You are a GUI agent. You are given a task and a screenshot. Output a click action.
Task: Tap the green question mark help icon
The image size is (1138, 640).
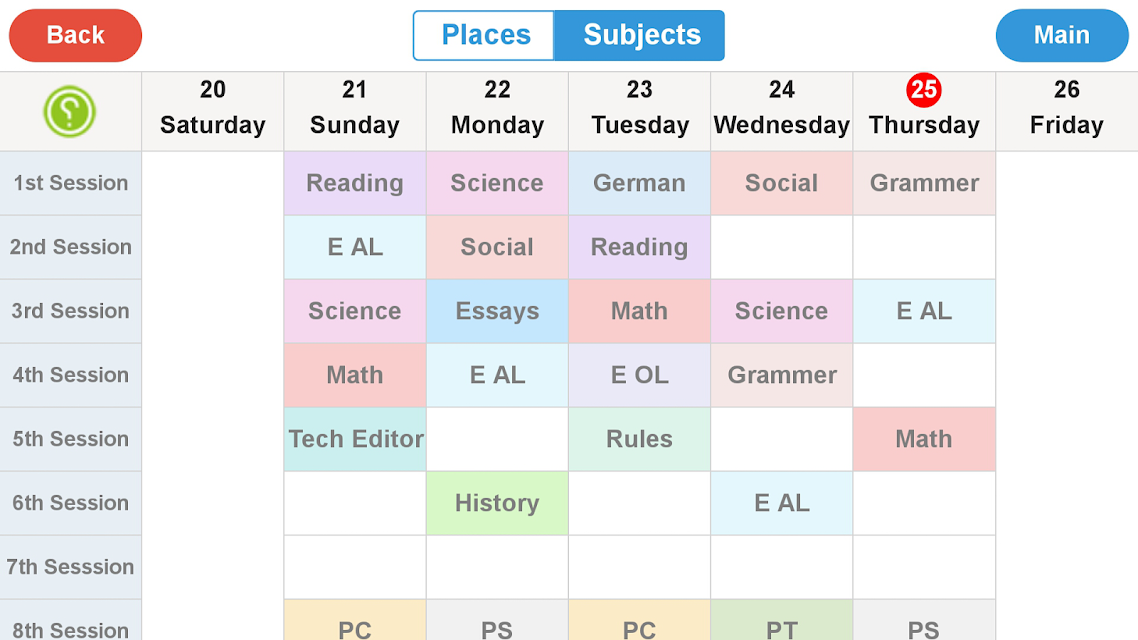click(70, 112)
